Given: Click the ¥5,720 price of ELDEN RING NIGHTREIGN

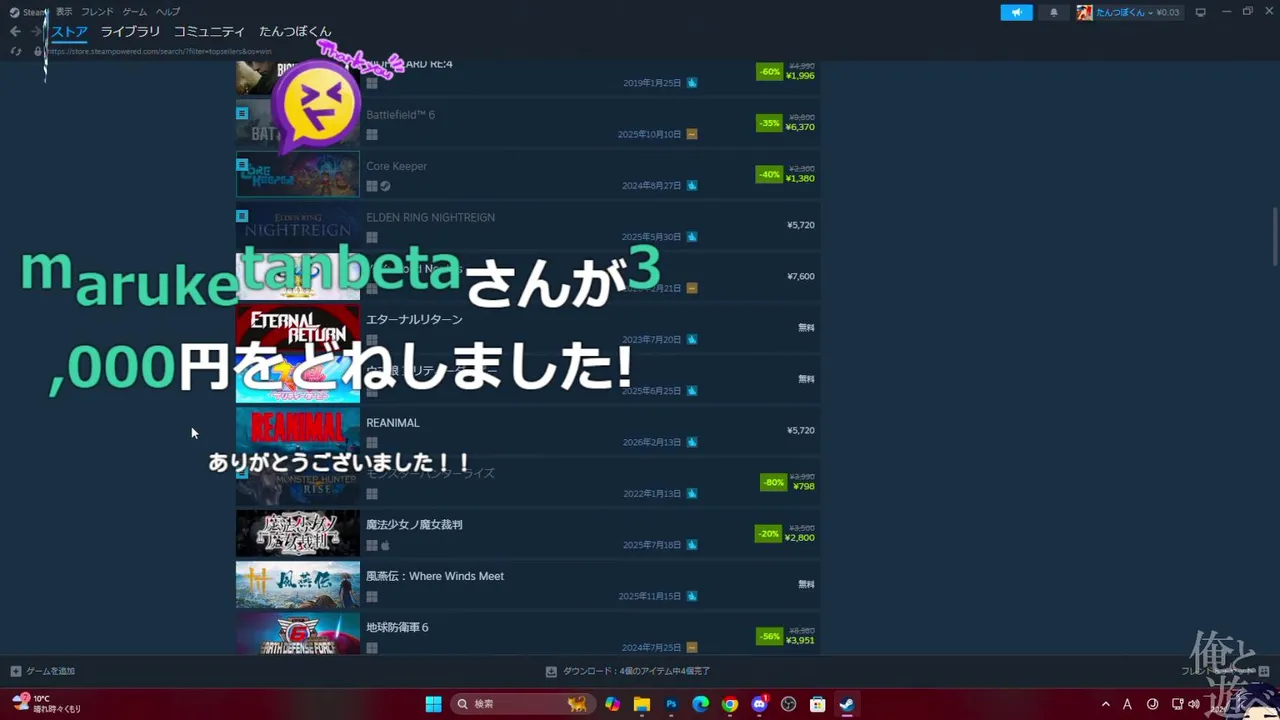Looking at the screenshot, I should pos(801,225).
